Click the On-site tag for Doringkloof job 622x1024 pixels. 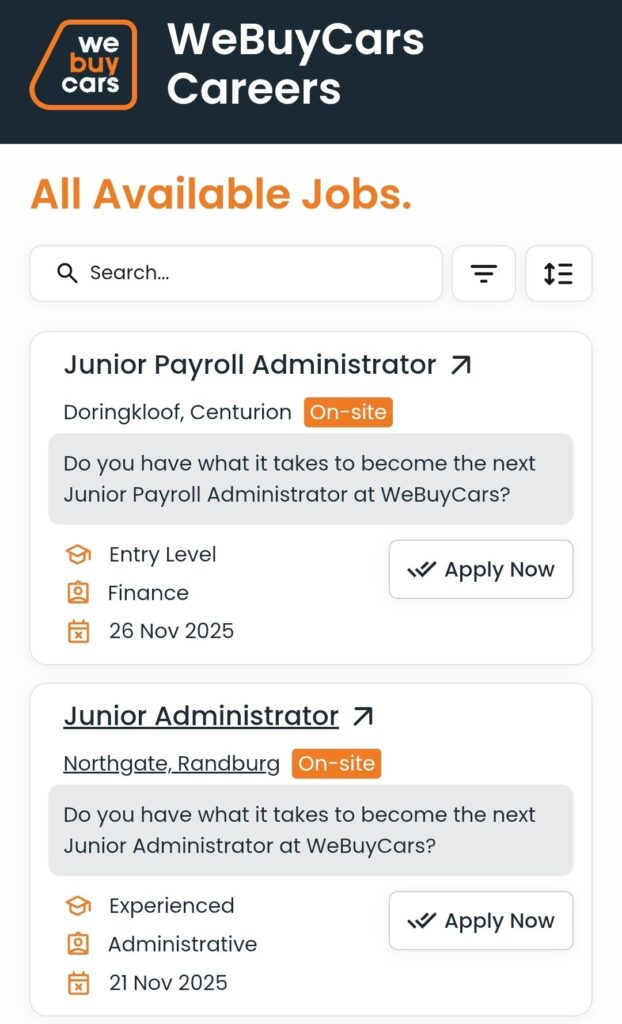348,412
